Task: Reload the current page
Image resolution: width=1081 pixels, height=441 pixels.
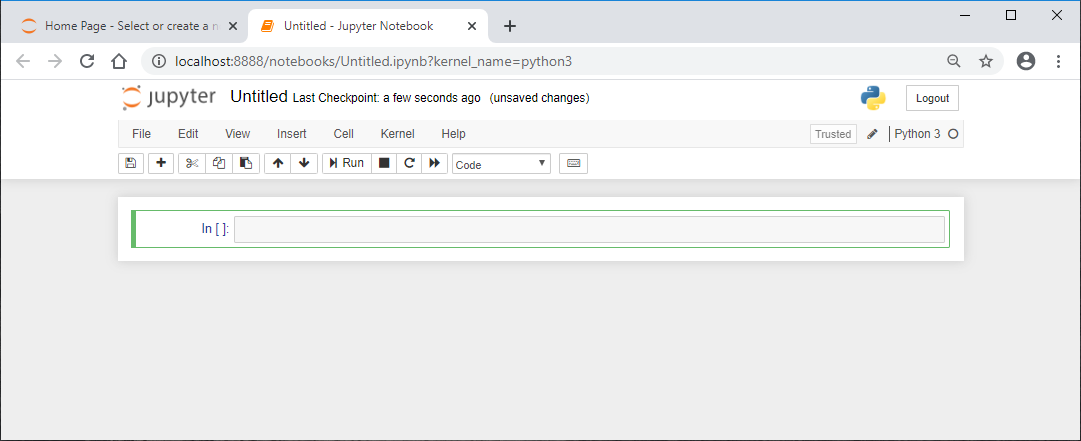Action: (87, 61)
